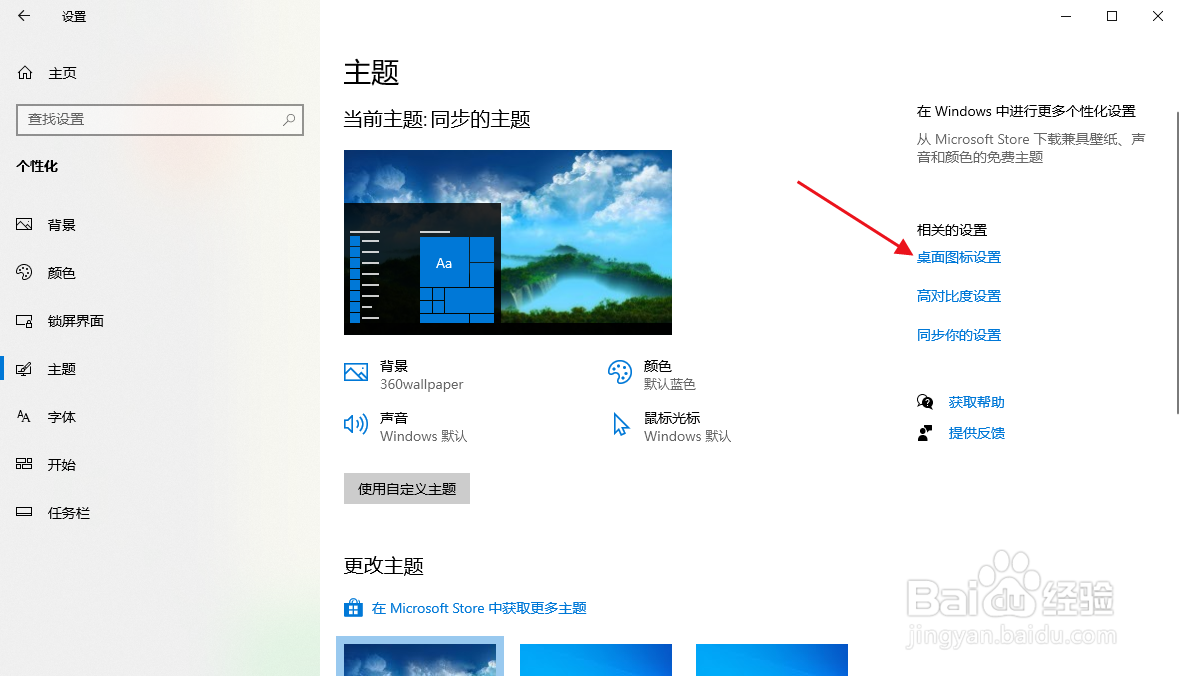Image resolution: width=1181 pixels, height=676 pixels.
Task: Select the rightmost blue theme thumbnail
Action: click(772, 659)
